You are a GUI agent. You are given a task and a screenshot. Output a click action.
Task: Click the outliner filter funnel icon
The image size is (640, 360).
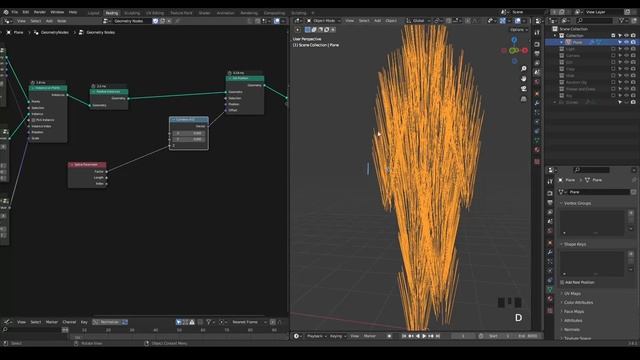pos(622,20)
